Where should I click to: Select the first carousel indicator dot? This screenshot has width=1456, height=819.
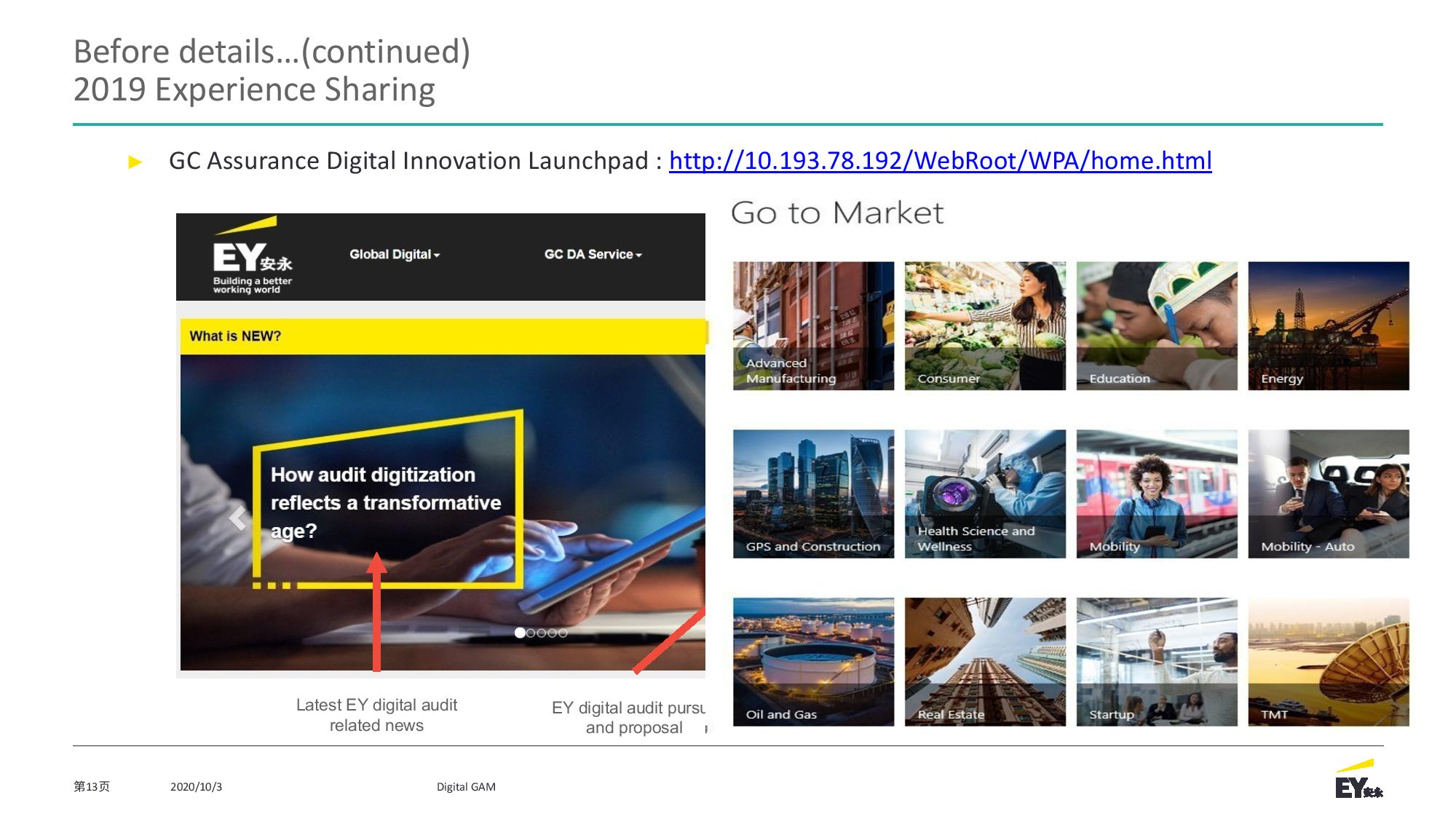point(520,633)
